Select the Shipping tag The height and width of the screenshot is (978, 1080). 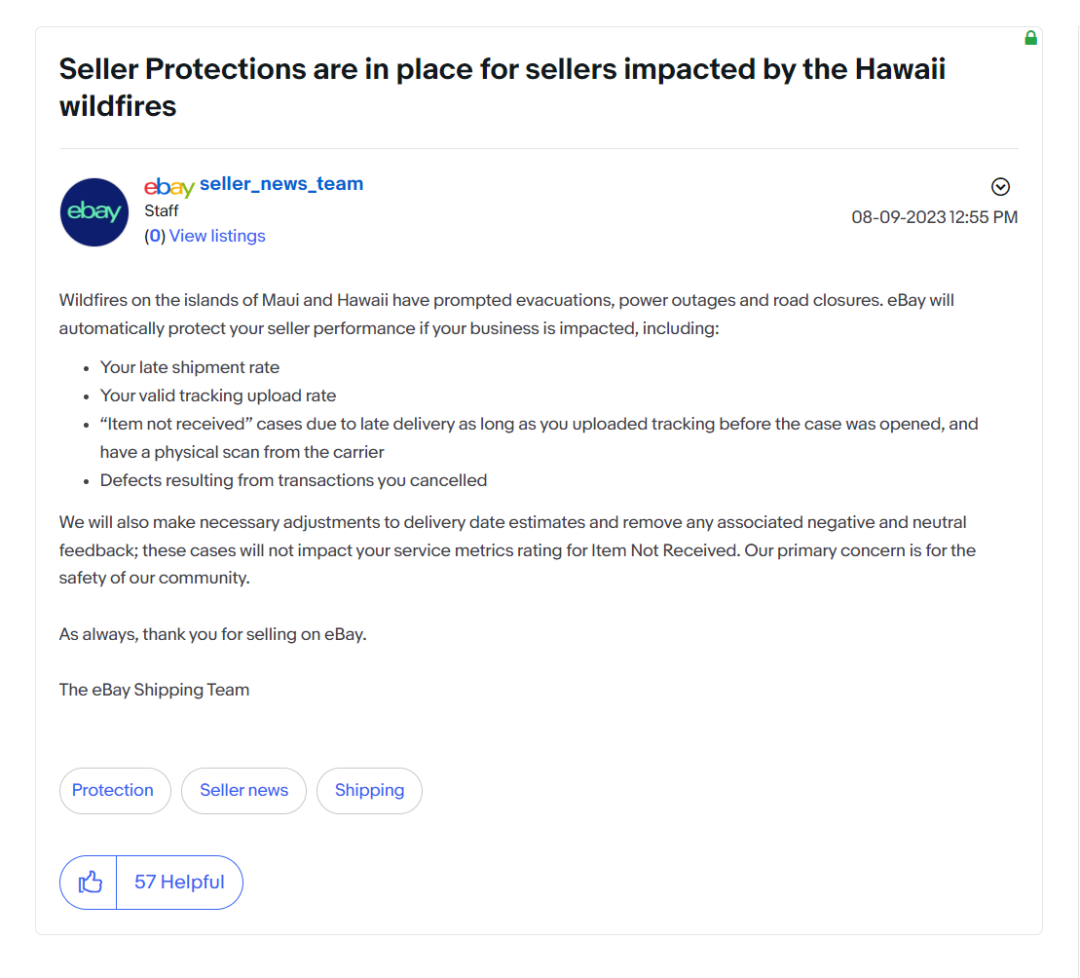pos(369,790)
